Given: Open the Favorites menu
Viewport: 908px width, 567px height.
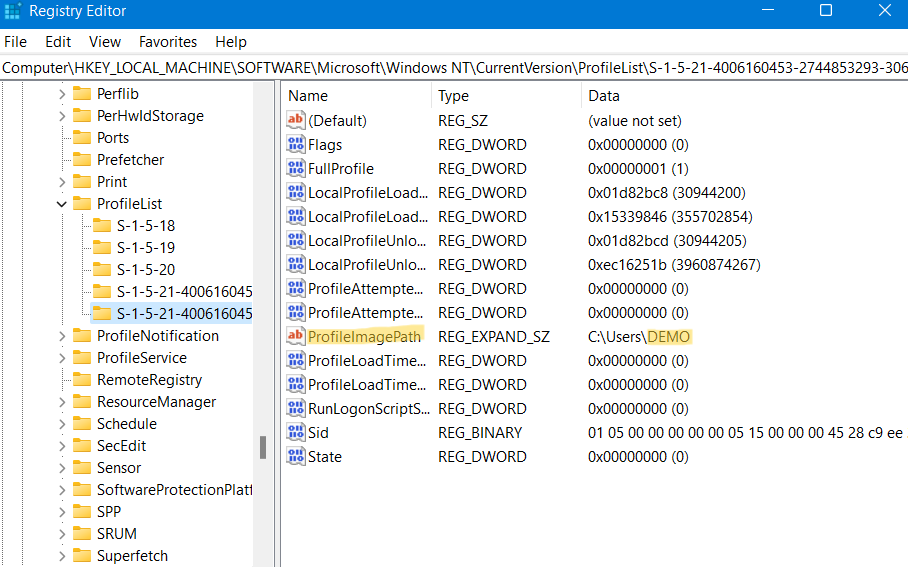Looking at the screenshot, I should click(x=168, y=42).
